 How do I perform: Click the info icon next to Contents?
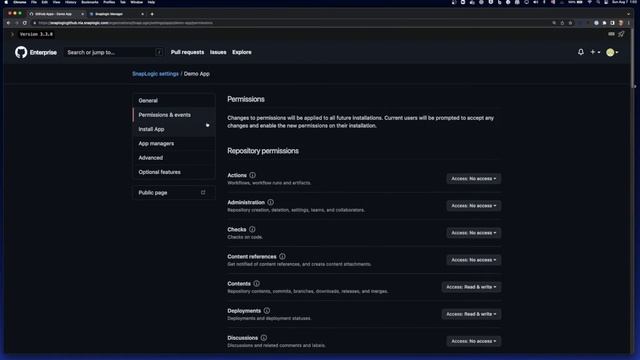pos(256,283)
